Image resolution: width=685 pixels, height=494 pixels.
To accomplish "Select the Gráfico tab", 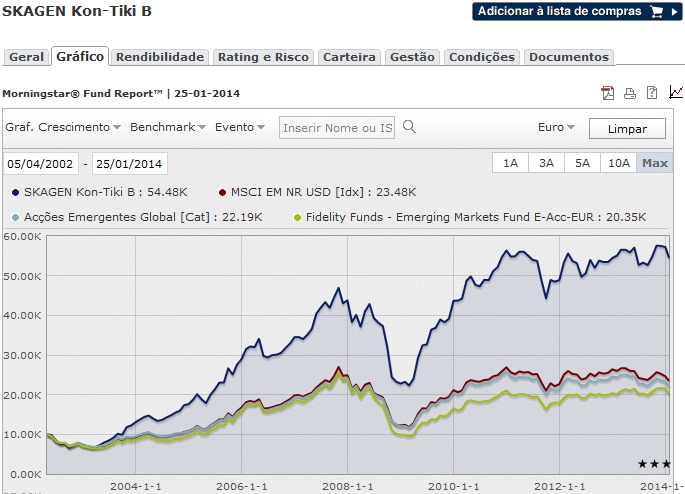I will click(x=80, y=56).
